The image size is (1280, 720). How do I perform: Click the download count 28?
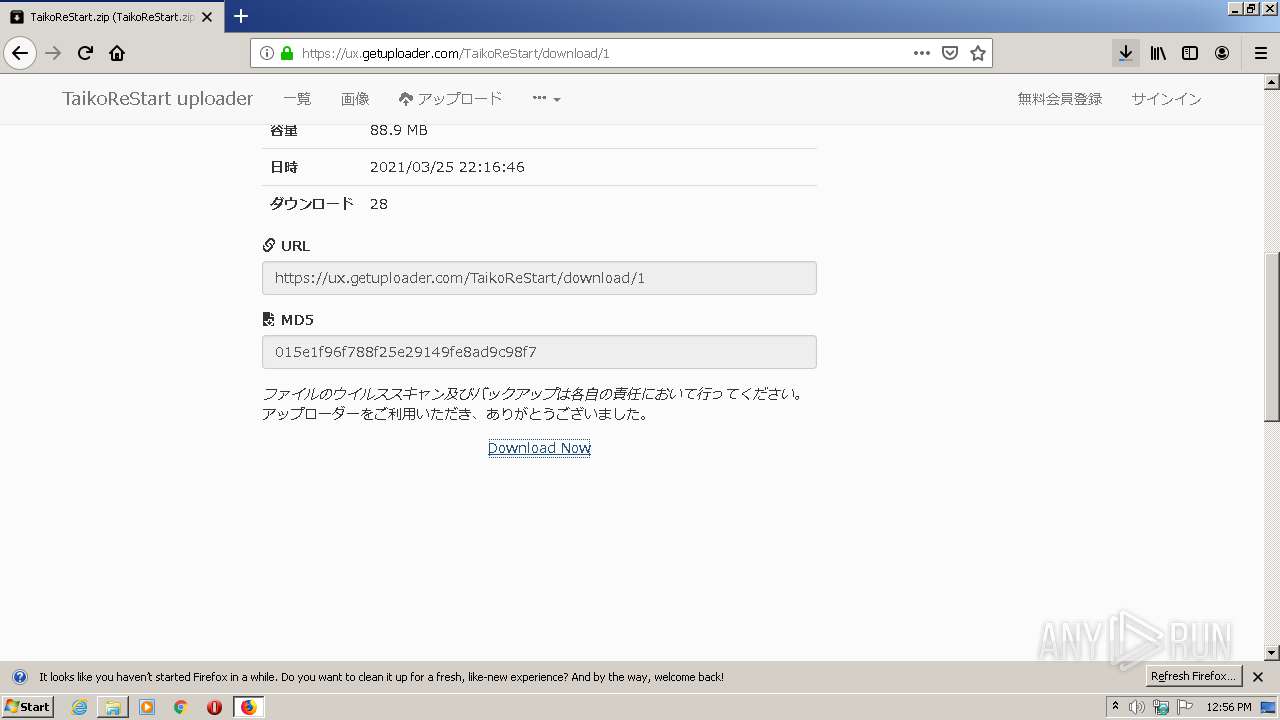(x=379, y=204)
